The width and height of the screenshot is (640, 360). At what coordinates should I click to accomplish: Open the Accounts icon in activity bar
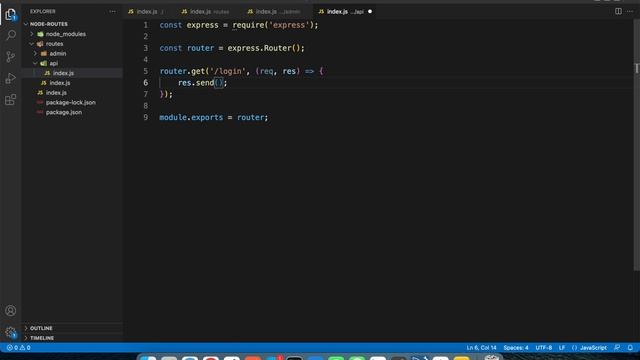coord(11,311)
